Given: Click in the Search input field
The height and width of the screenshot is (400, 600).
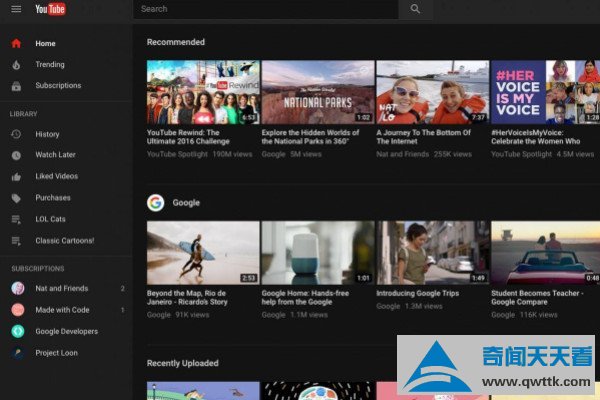Looking at the screenshot, I should 265,9.
